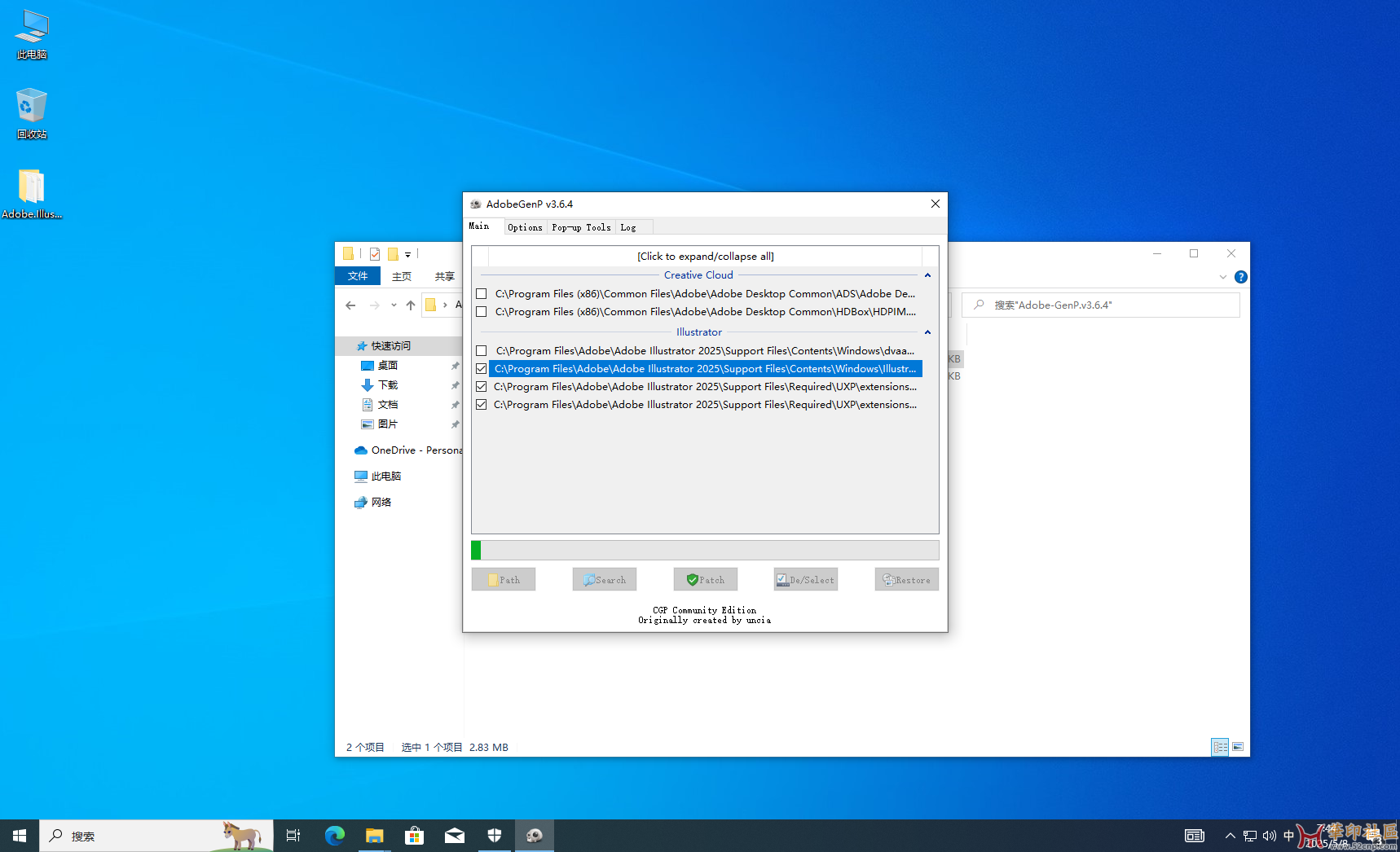The height and width of the screenshot is (852, 1400).
Task: Collapse the Creative Cloud group
Action: [x=927, y=275]
